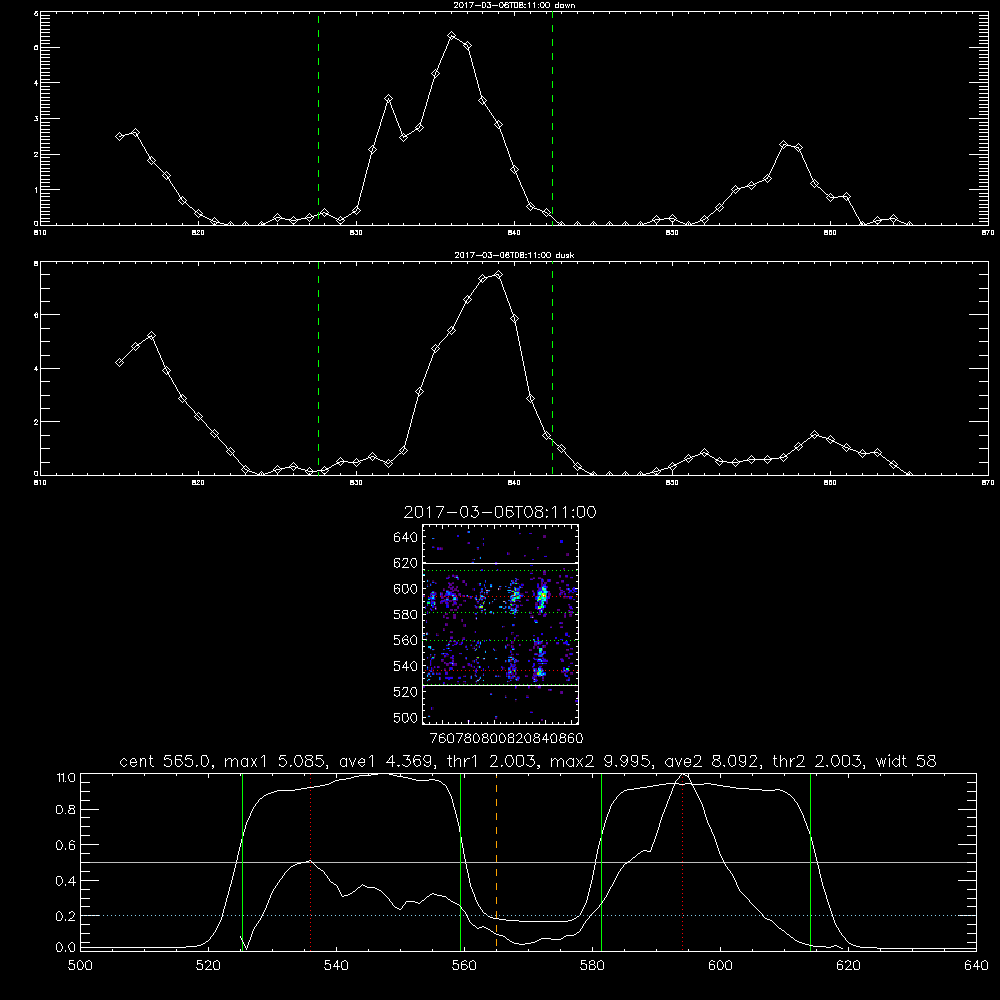This screenshot has height=1000, width=1000.
Task: Click the green solid line near 525 in bottom plot
Action: 242,861
